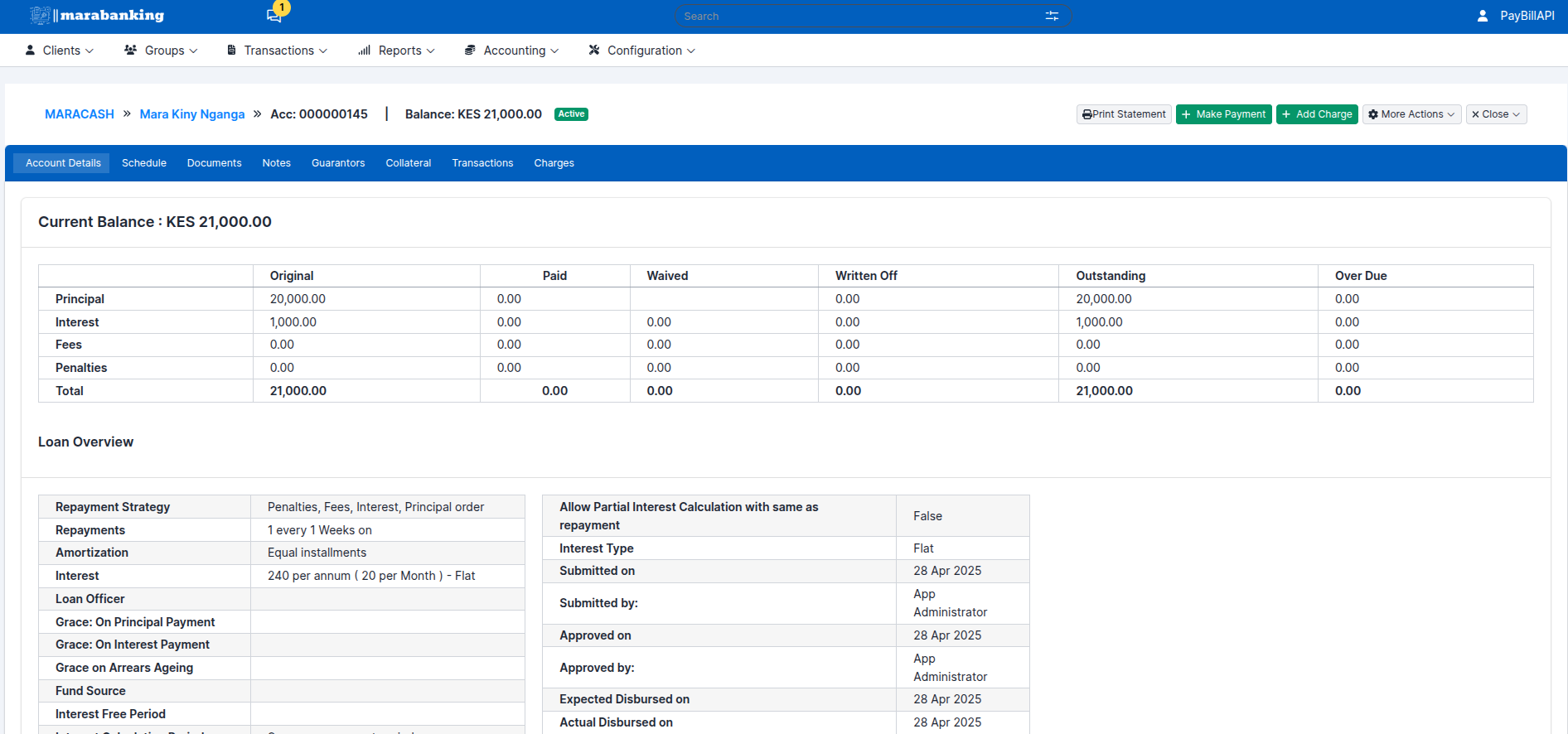Expand the Accounting menu
Screen dimensions: 1568x734
pyautogui.click(x=512, y=51)
